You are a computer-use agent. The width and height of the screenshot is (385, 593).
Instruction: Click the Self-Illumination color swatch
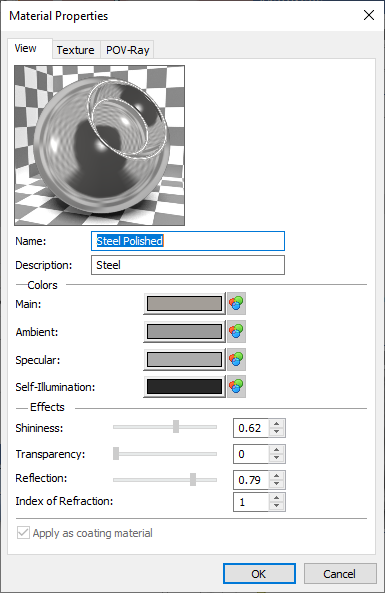point(185,387)
